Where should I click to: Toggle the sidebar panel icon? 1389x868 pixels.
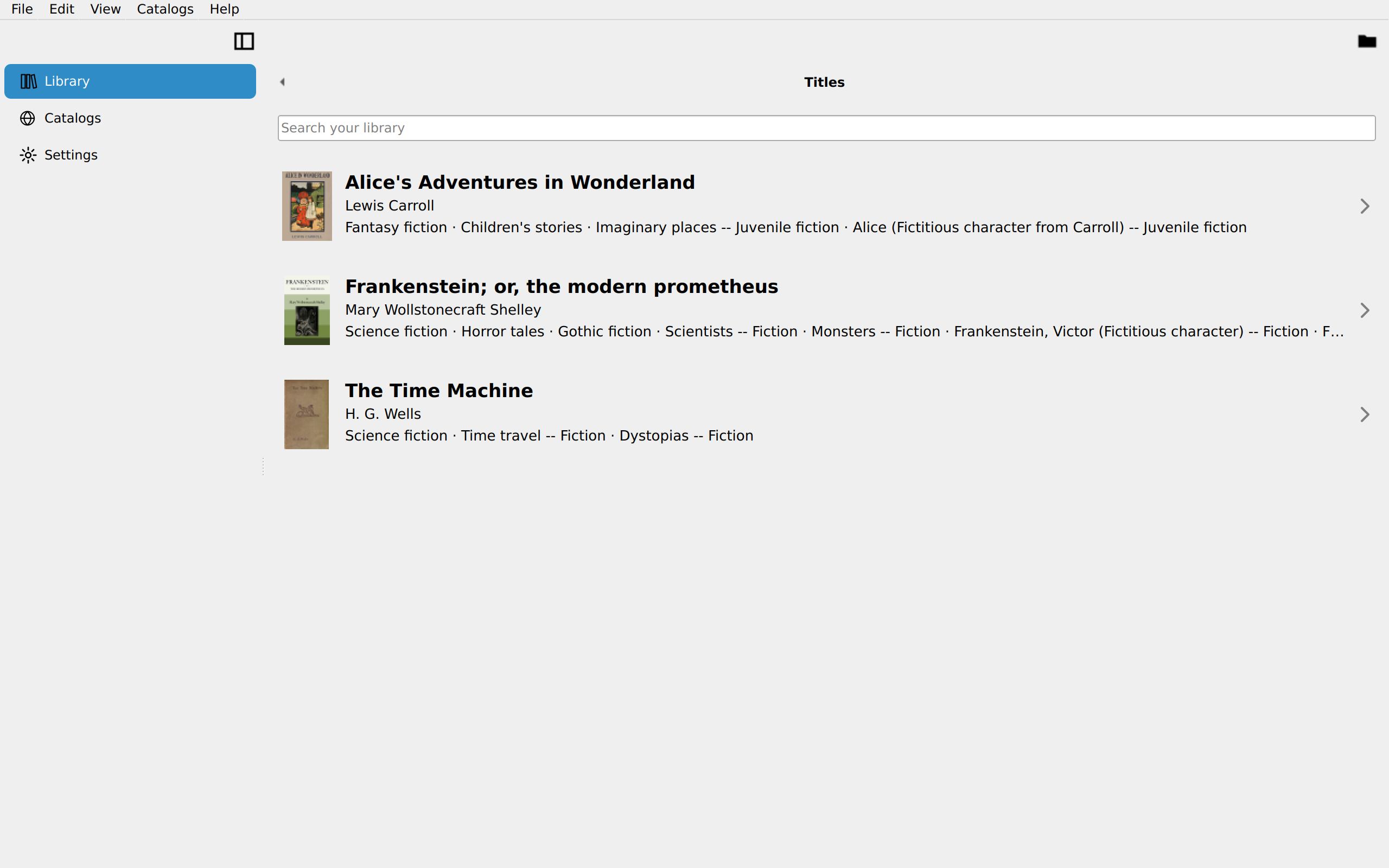[x=244, y=41]
